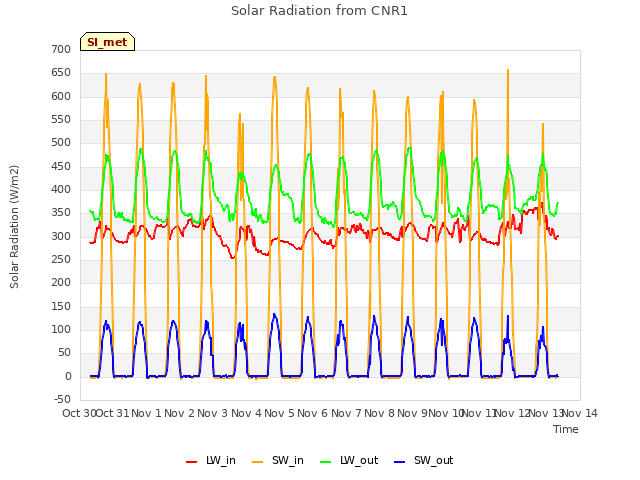The height and width of the screenshot is (480, 640).
Task: Click the -50 y-axis tick label
Action: (62, 399)
